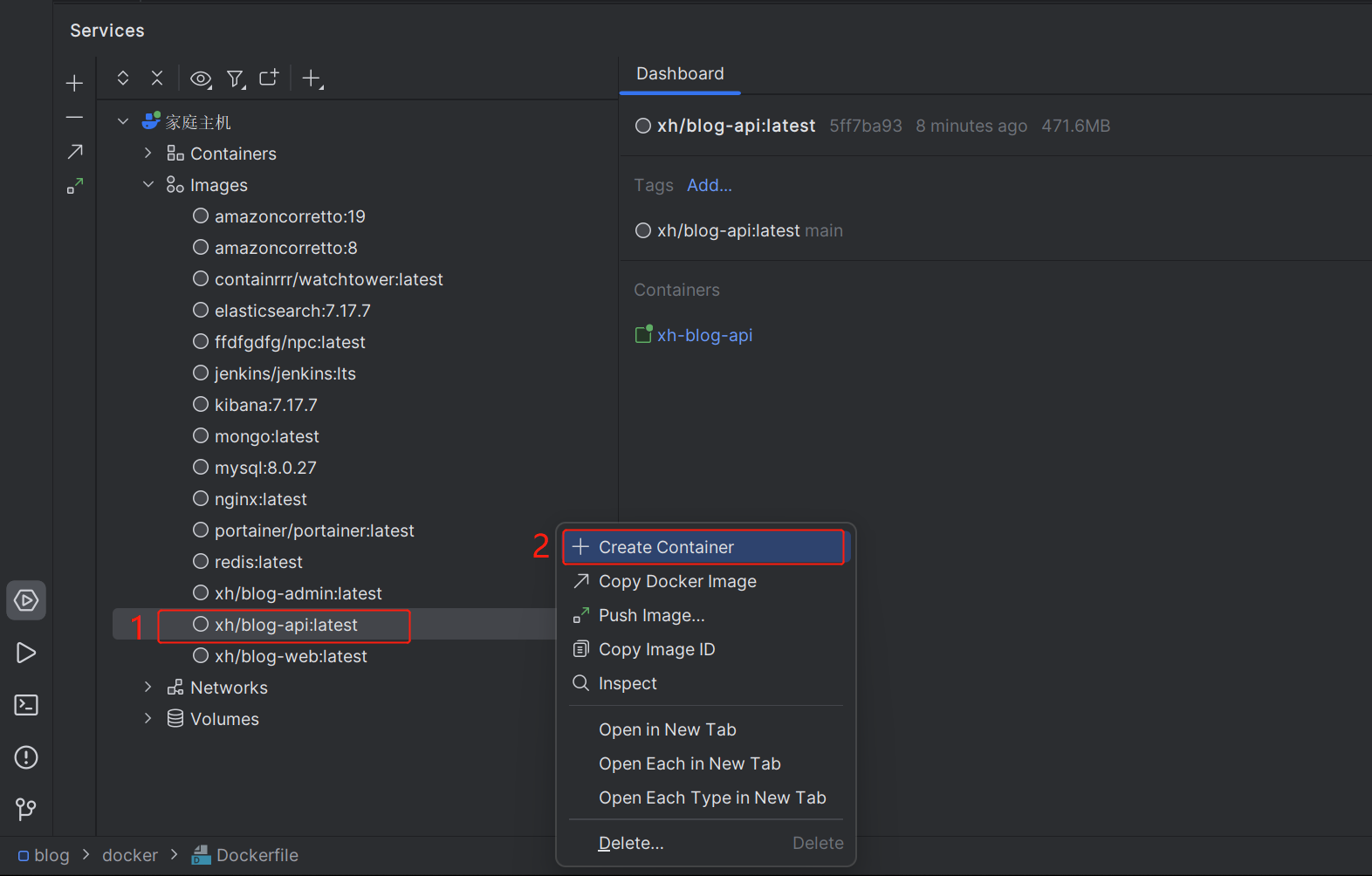Open the Services tool window icon

[x=26, y=601]
